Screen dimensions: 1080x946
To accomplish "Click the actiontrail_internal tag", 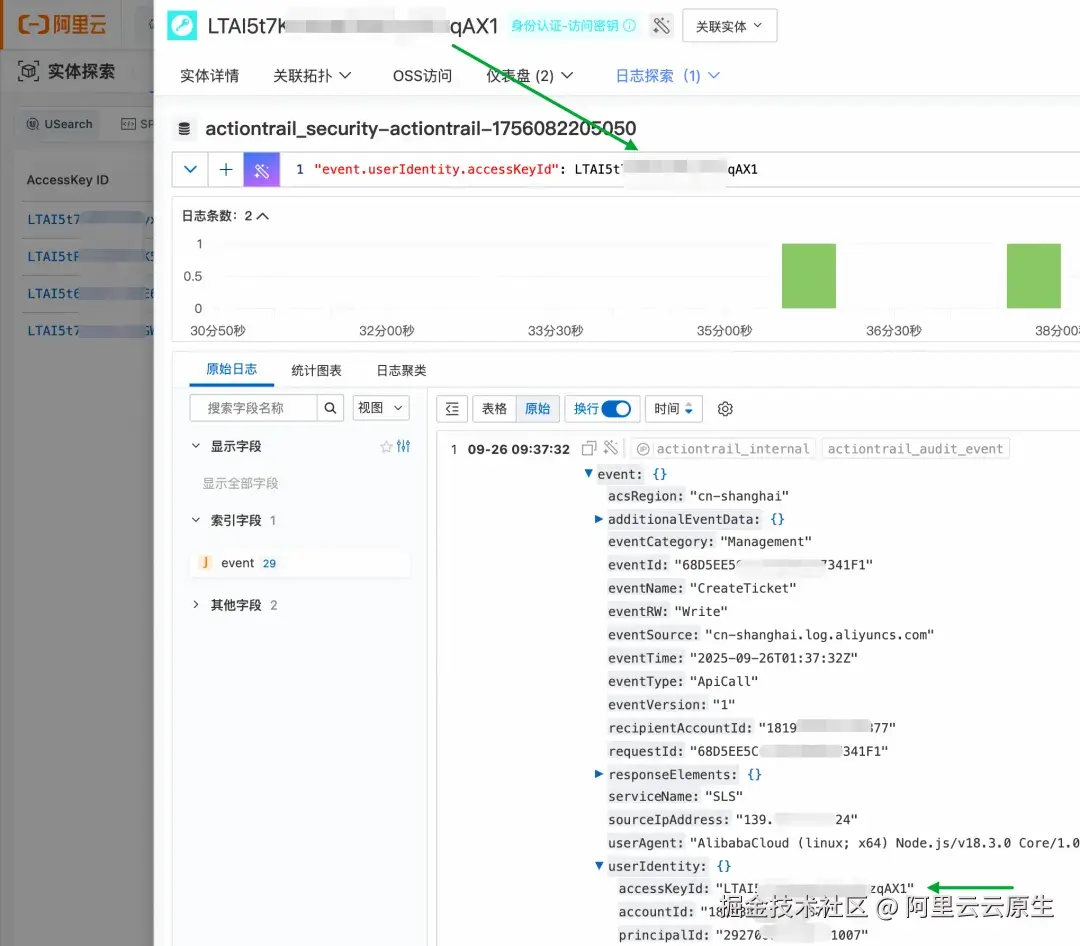I will (x=723, y=449).
